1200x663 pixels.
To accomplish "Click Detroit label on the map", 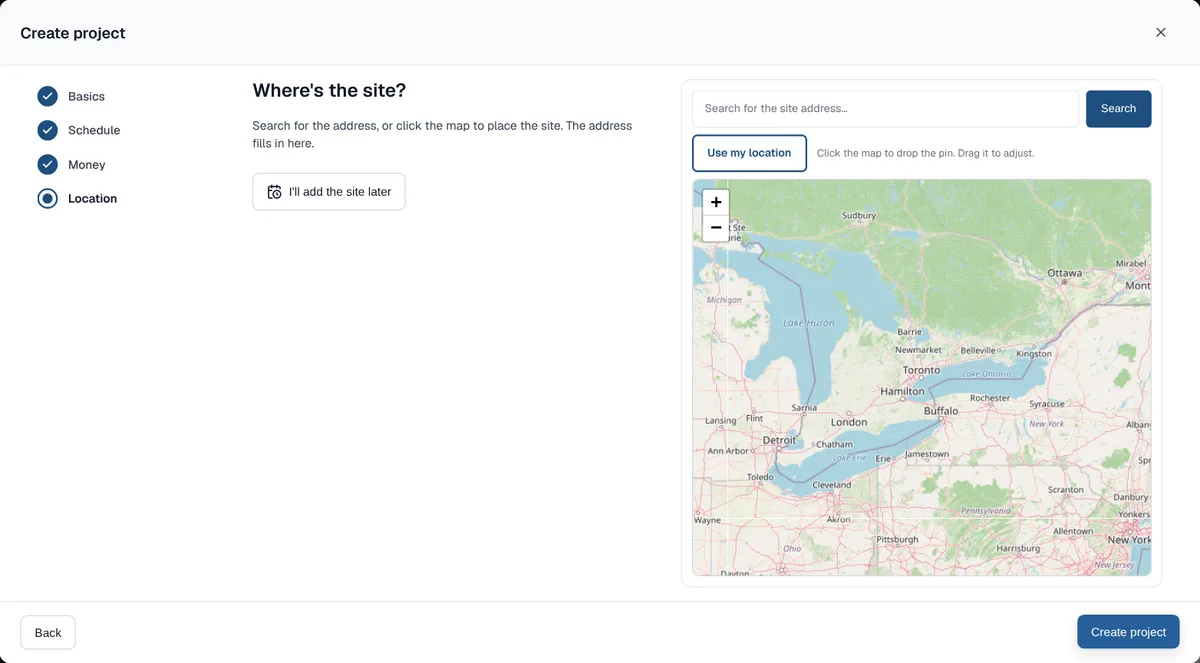I will tap(779, 440).
